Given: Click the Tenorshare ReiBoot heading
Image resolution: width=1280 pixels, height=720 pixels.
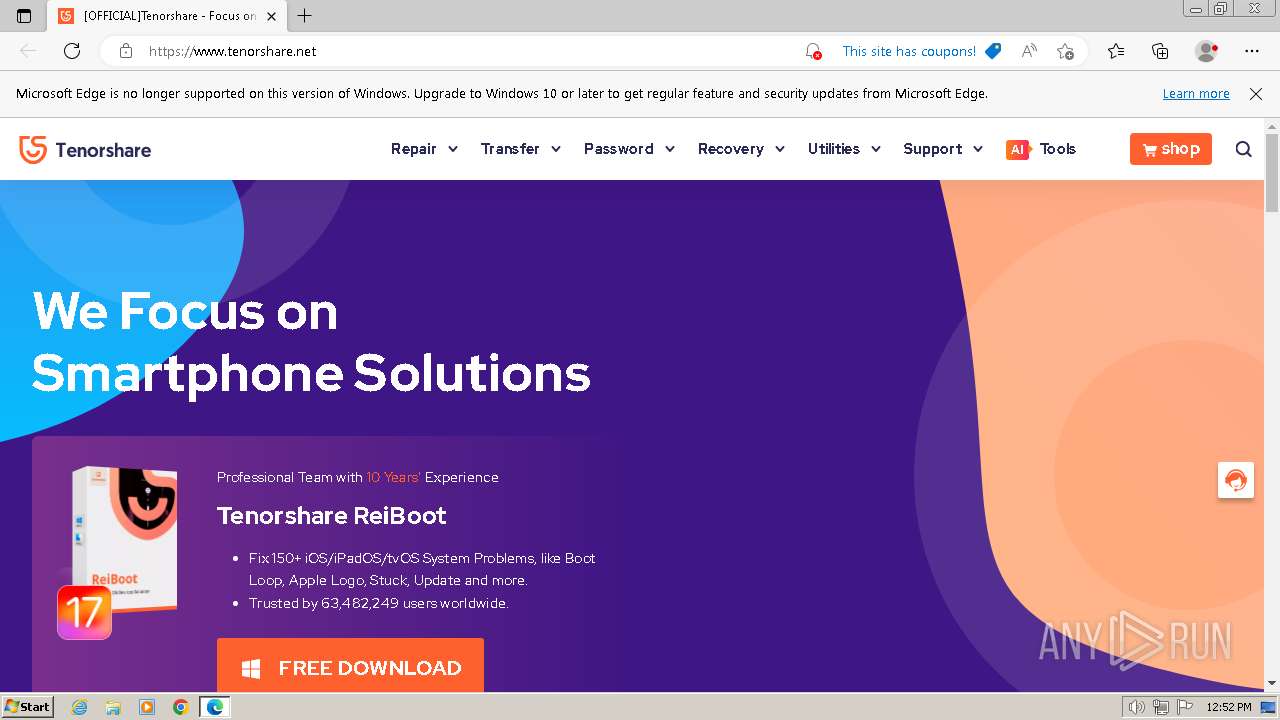Looking at the screenshot, I should [x=331, y=516].
